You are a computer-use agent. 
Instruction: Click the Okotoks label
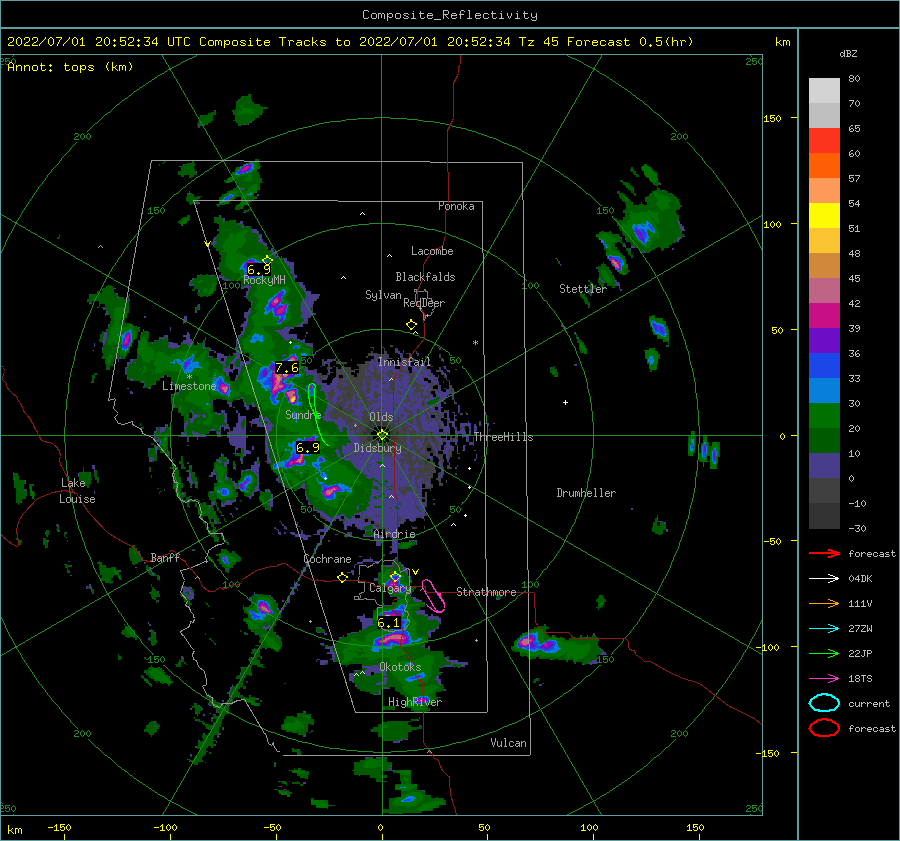click(400, 667)
